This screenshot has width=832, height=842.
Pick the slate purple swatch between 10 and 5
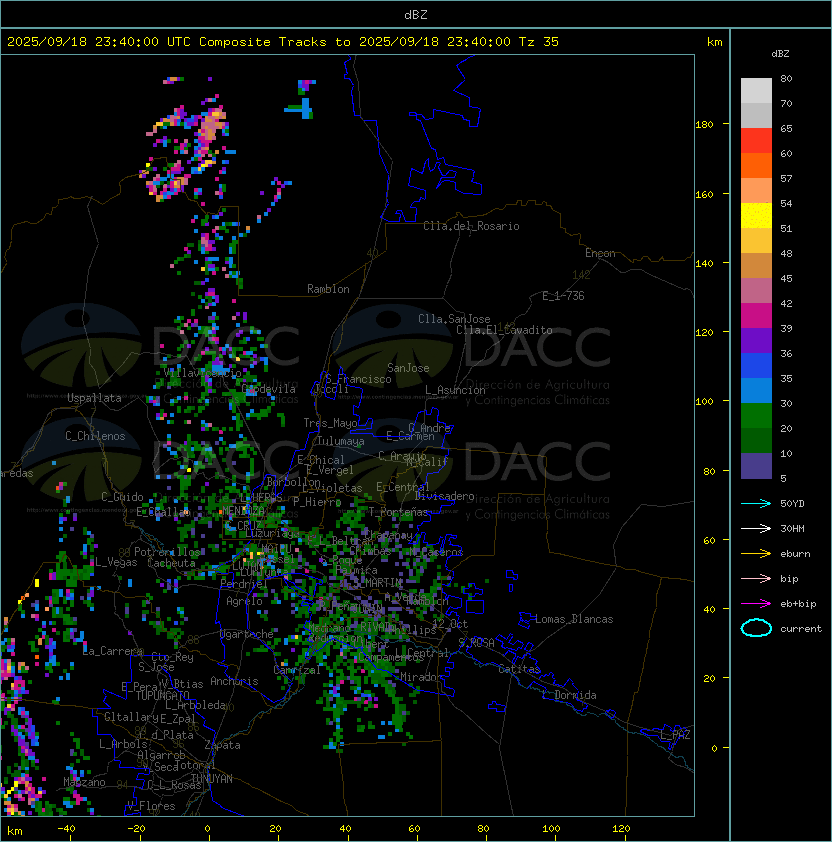(x=756, y=465)
